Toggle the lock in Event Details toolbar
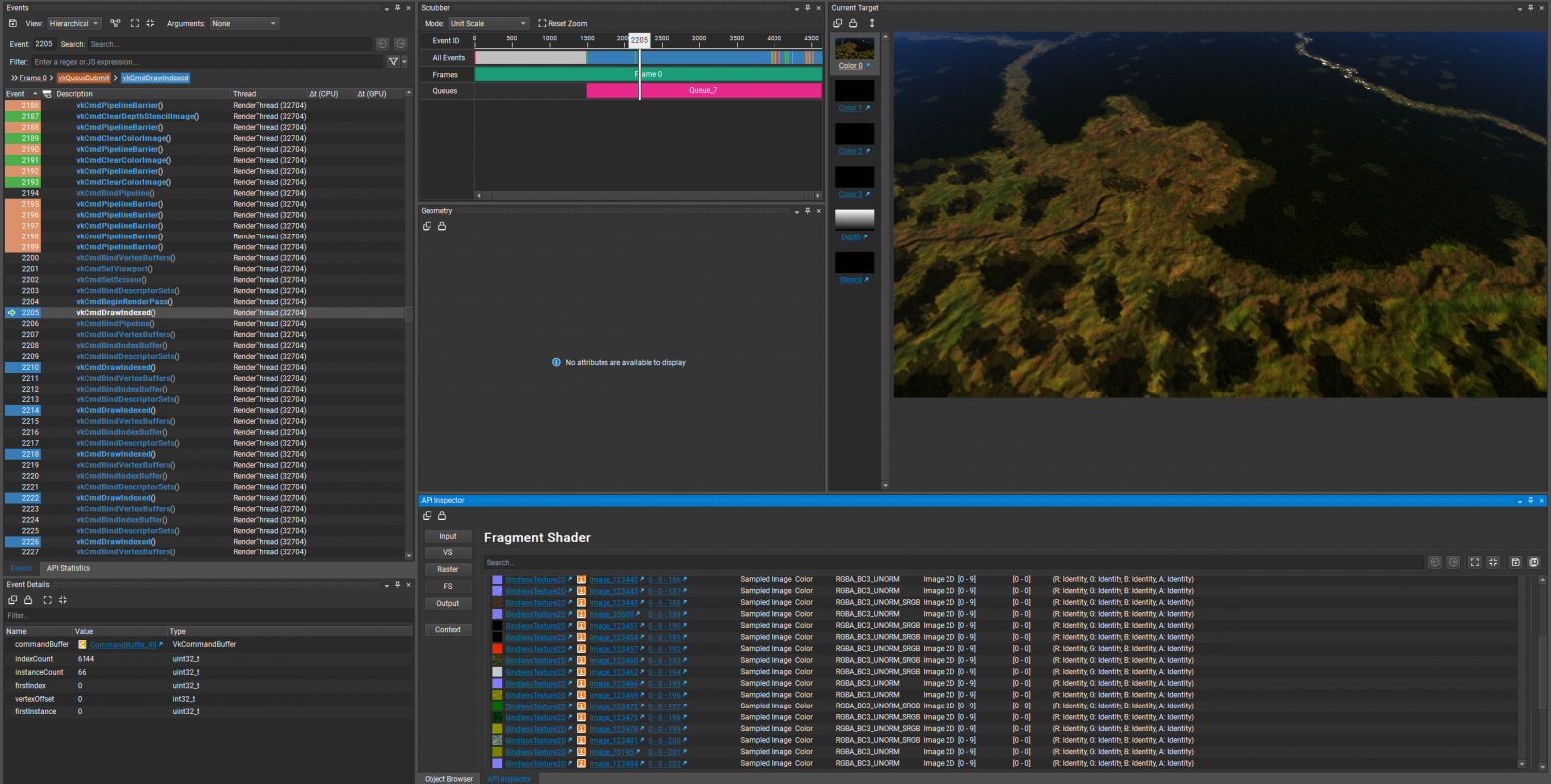This screenshot has height=784, width=1551. point(28,600)
